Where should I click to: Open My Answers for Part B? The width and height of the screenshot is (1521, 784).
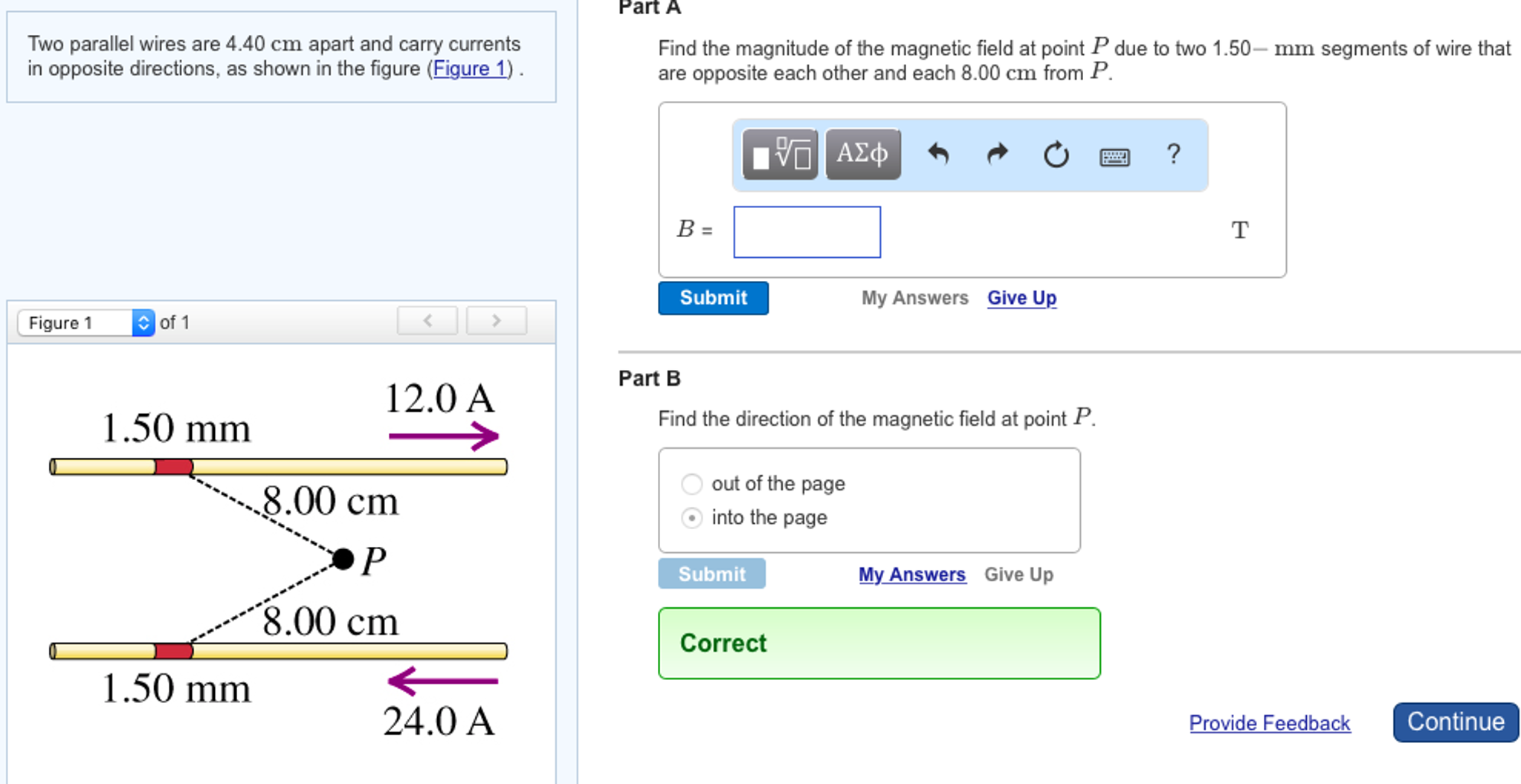(912, 574)
